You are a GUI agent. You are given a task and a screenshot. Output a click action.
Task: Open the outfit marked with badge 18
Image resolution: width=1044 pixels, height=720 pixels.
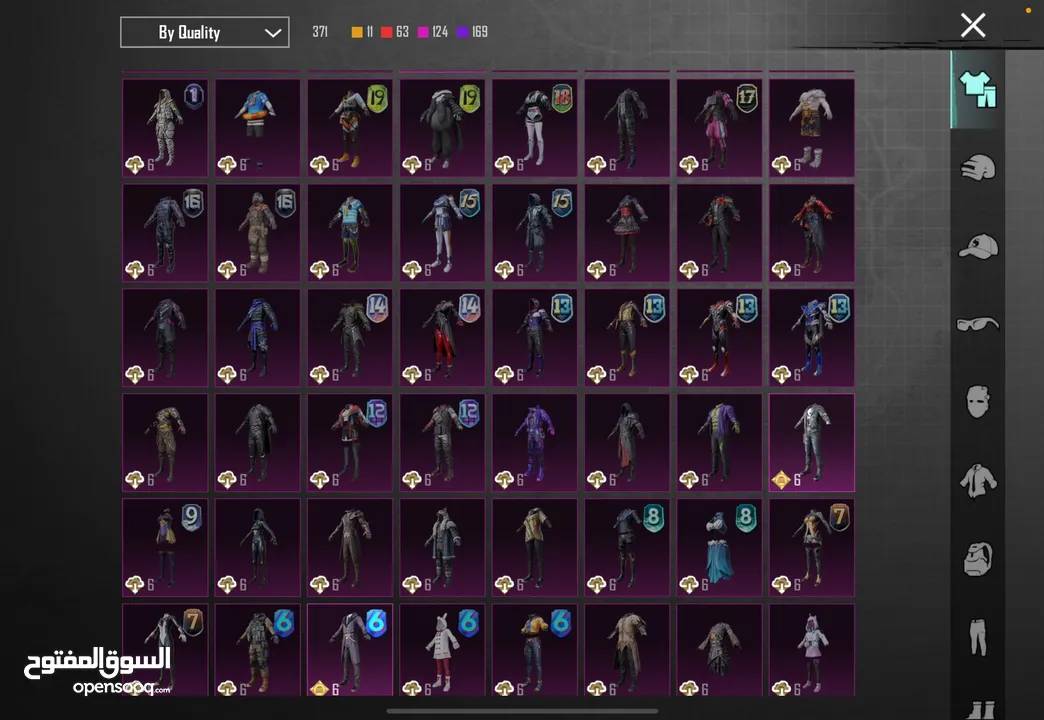(535, 128)
